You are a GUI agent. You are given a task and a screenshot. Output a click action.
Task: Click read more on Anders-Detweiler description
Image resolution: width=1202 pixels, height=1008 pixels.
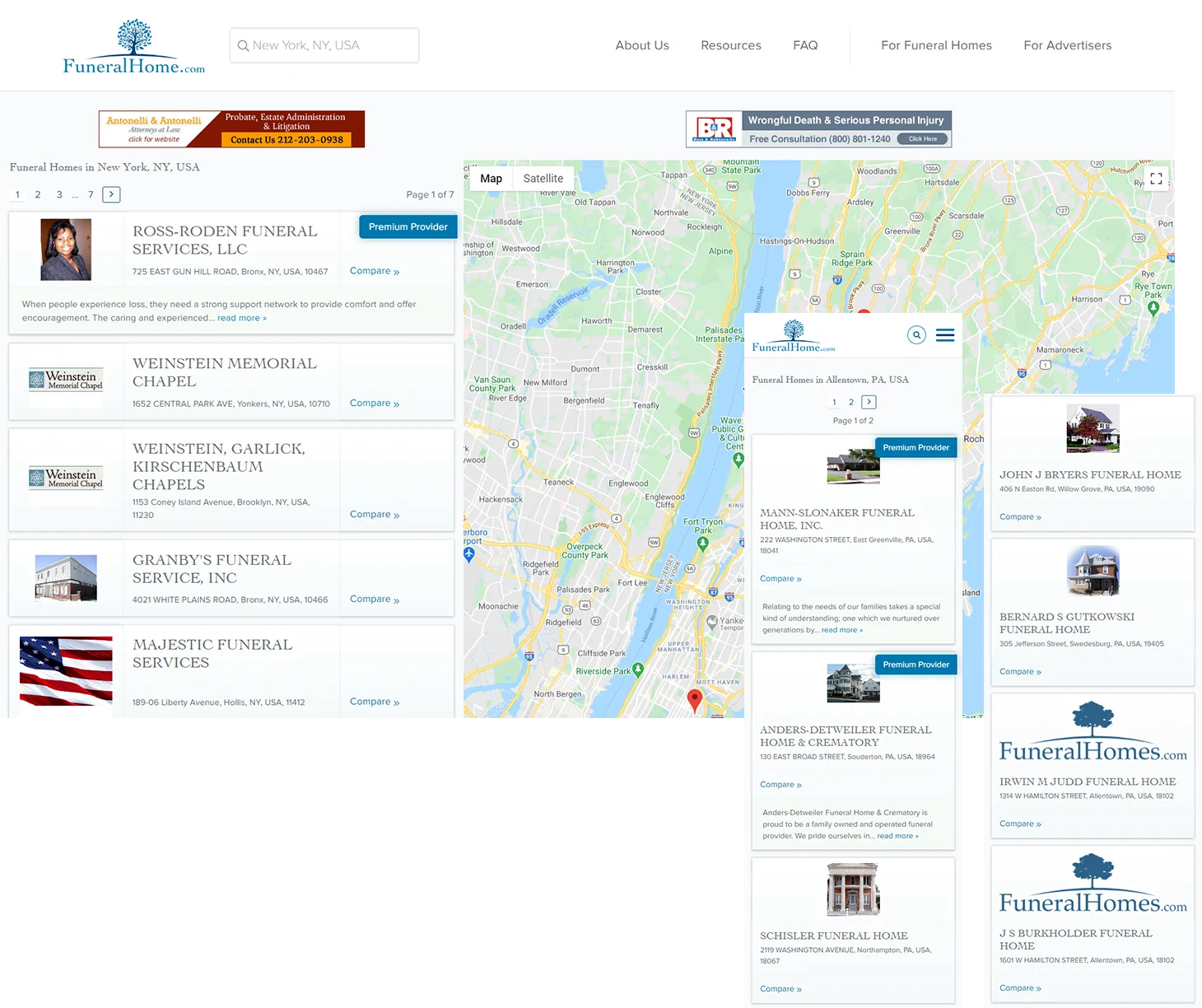coord(898,836)
